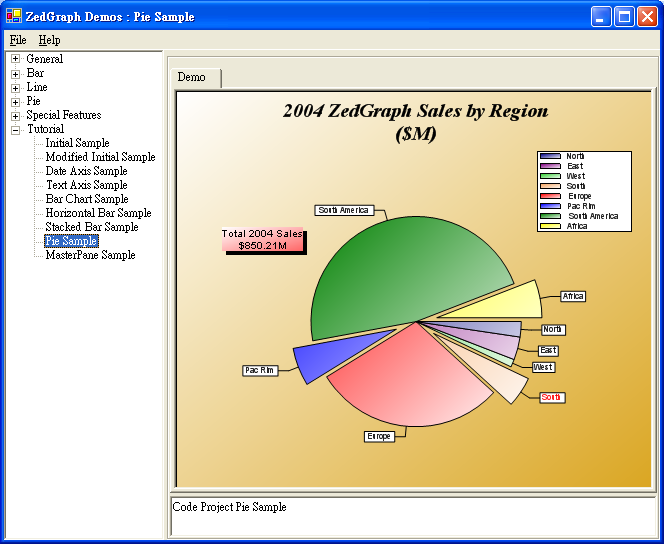Image resolution: width=664 pixels, height=544 pixels.
Task: Click the red South slice label box
Action: (x=553, y=398)
